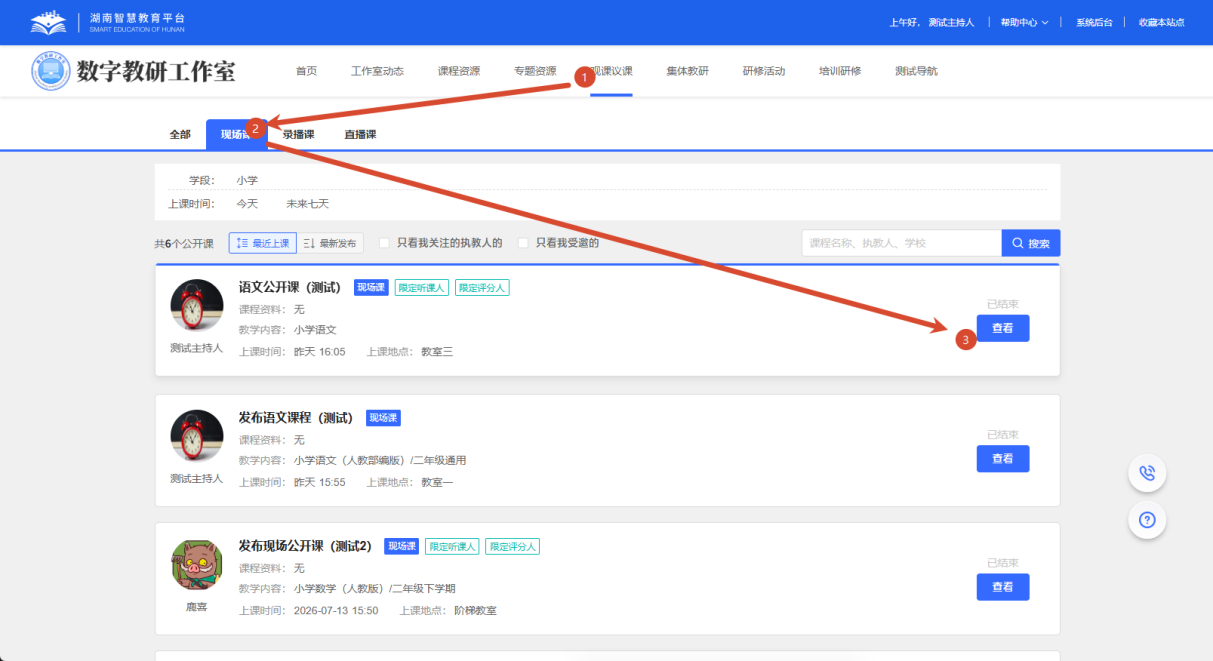Viewport: 1213px width, 661px height.
Task: Filter stage by 小学
Action: tap(247, 180)
